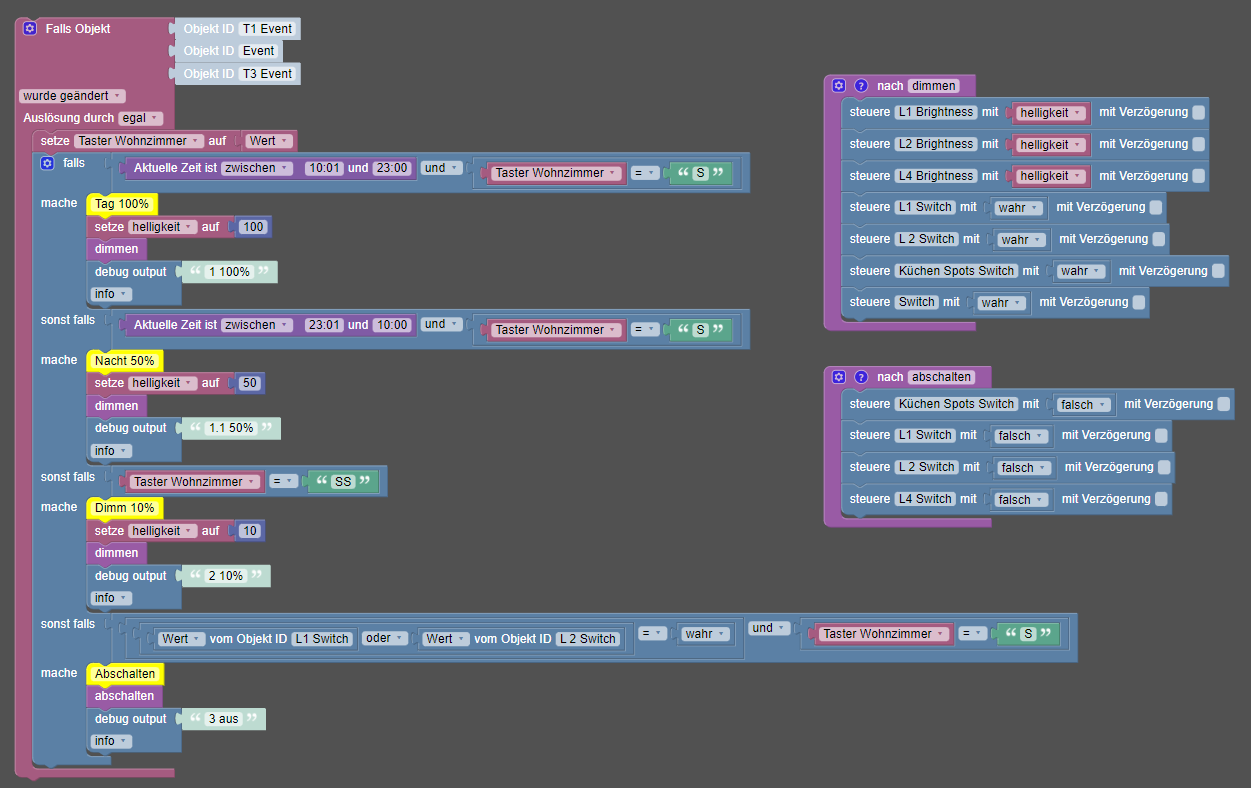Click gear icon on nach abschalten function
The height and width of the screenshot is (788, 1251).
click(839, 377)
